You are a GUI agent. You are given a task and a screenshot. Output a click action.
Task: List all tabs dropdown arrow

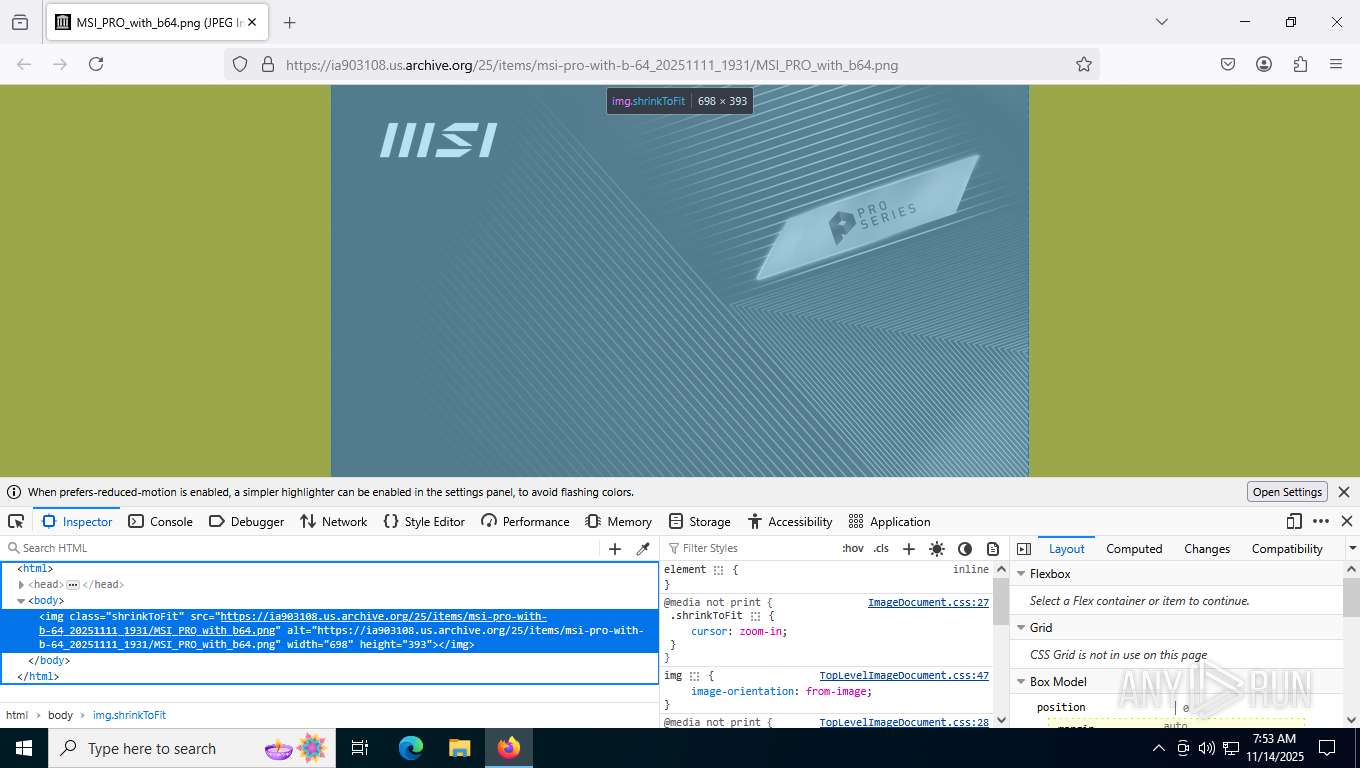pos(1162,22)
